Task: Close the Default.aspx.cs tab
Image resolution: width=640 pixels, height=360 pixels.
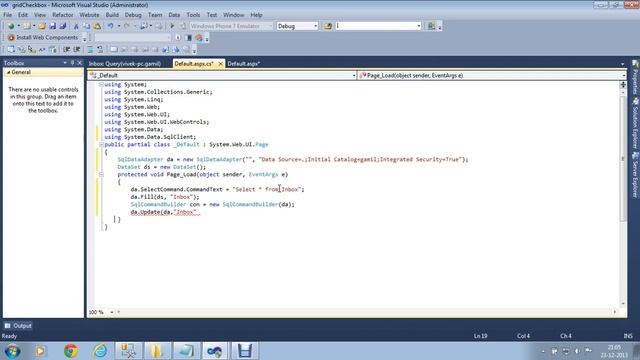Action: pos(220,64)
